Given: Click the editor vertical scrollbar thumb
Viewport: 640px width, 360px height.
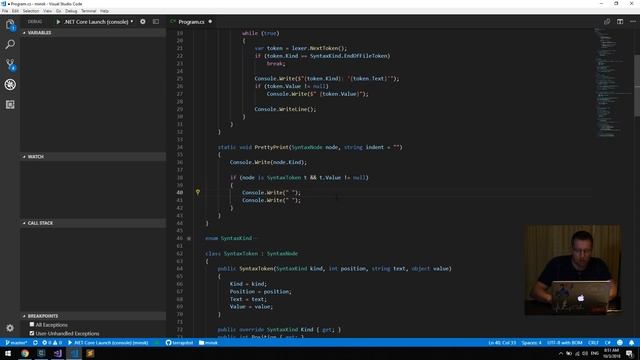Looking at the screenshot, I should (637, 85).
